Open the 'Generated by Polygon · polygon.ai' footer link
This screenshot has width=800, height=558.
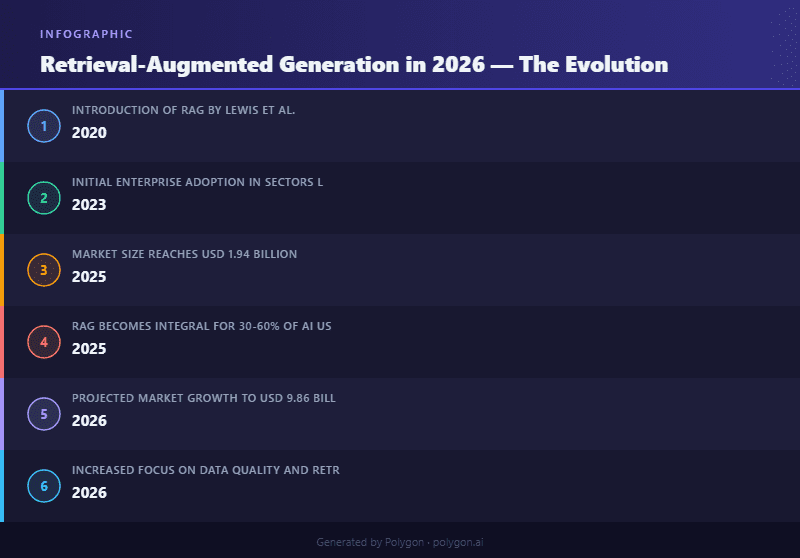point(399,542)
